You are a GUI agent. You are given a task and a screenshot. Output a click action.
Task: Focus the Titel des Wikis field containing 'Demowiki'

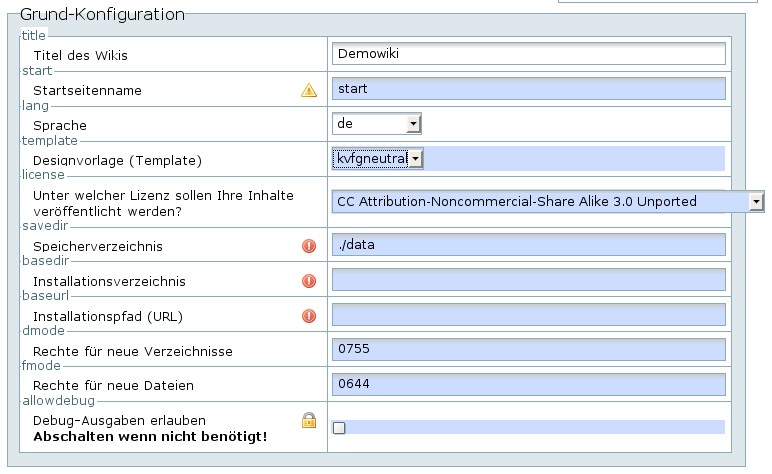[x=528, y=54]
